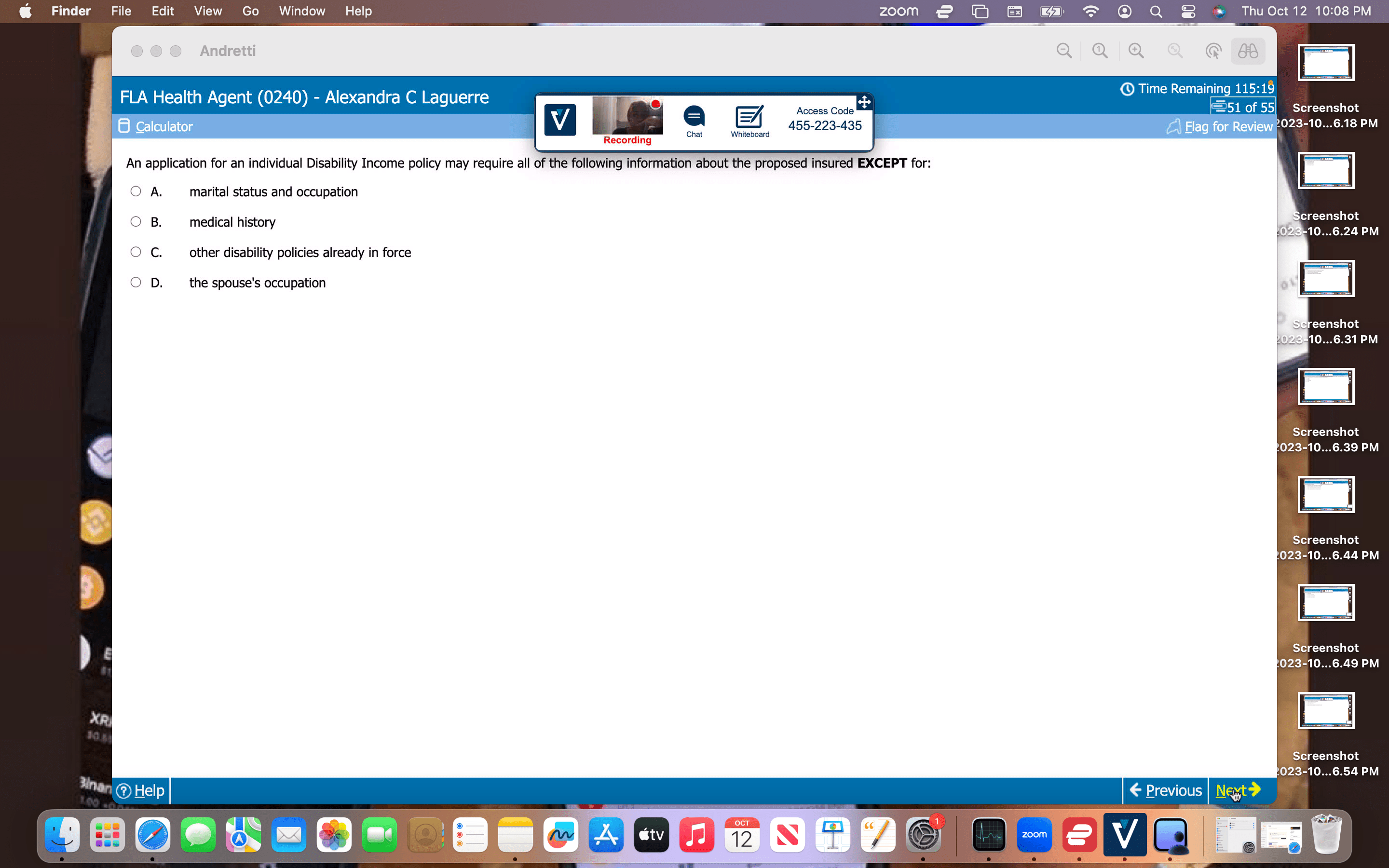Click the zoom out magnifier icon
This screenshot has height=868, width=1389.
(1063, 51)
